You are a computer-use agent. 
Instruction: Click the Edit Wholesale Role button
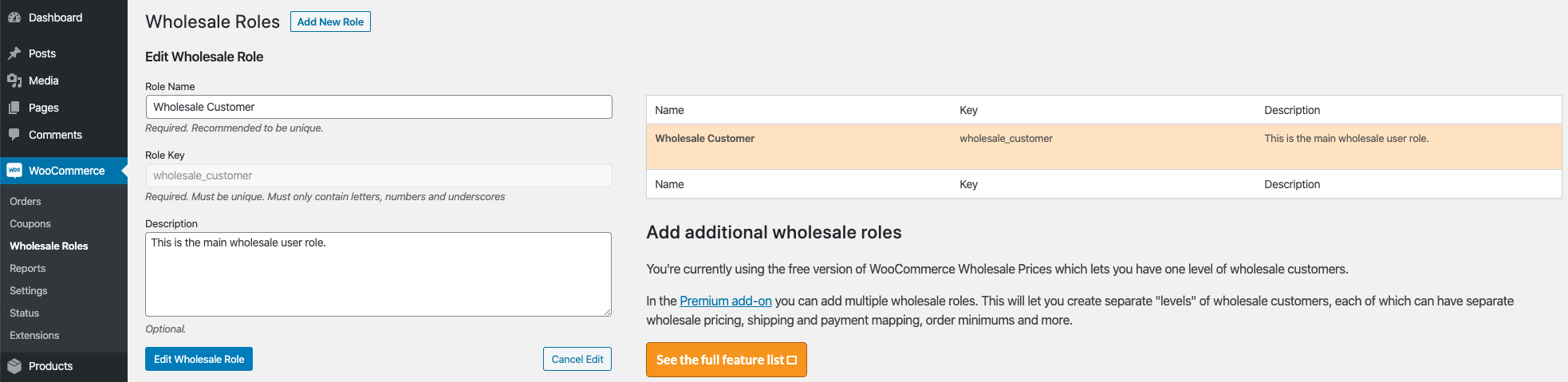[199, 359]
